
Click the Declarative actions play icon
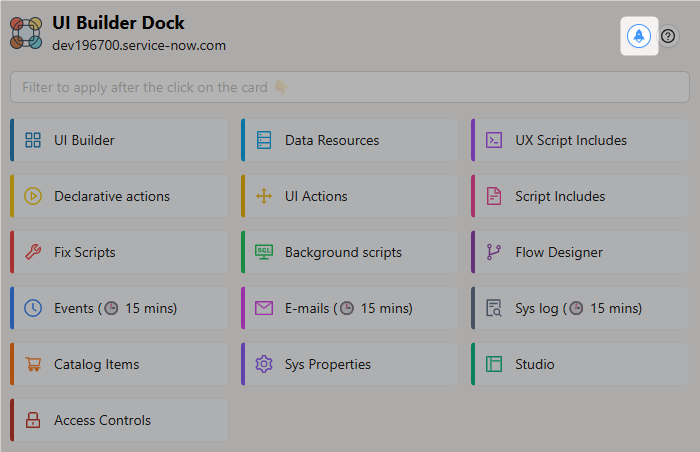tap(33, 196)
